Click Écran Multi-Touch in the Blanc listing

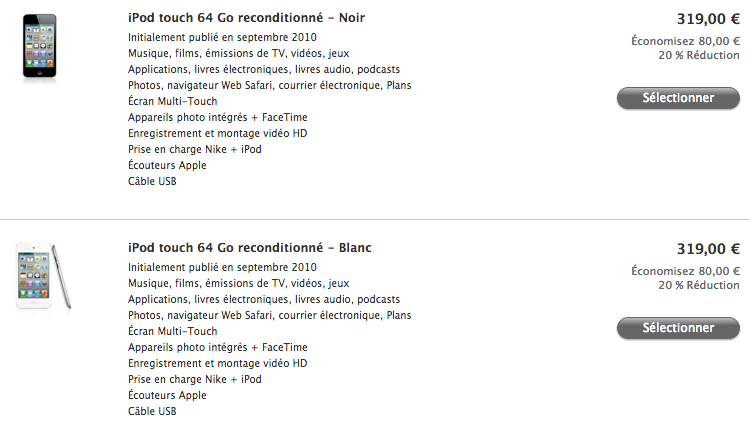173,331
